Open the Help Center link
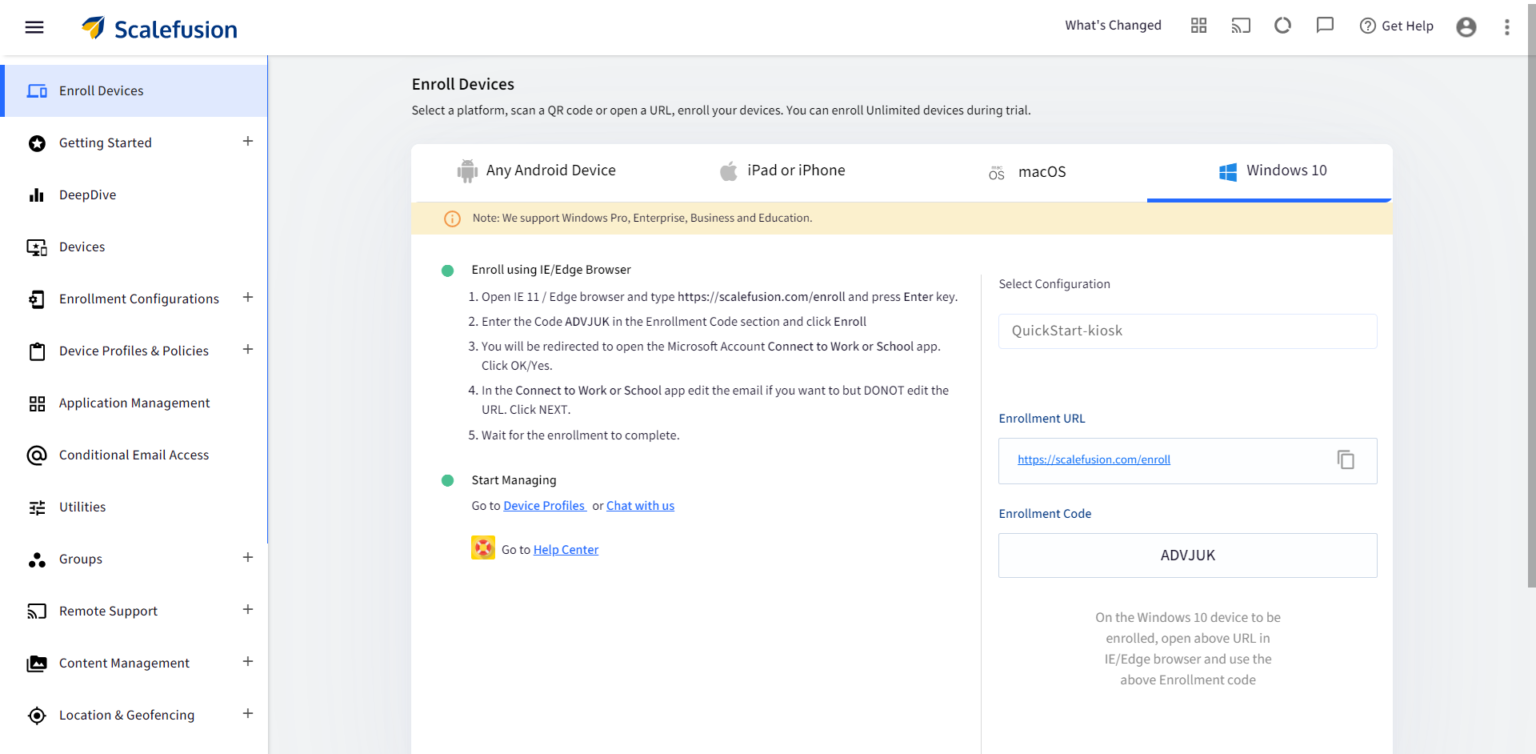 (565, 549)
